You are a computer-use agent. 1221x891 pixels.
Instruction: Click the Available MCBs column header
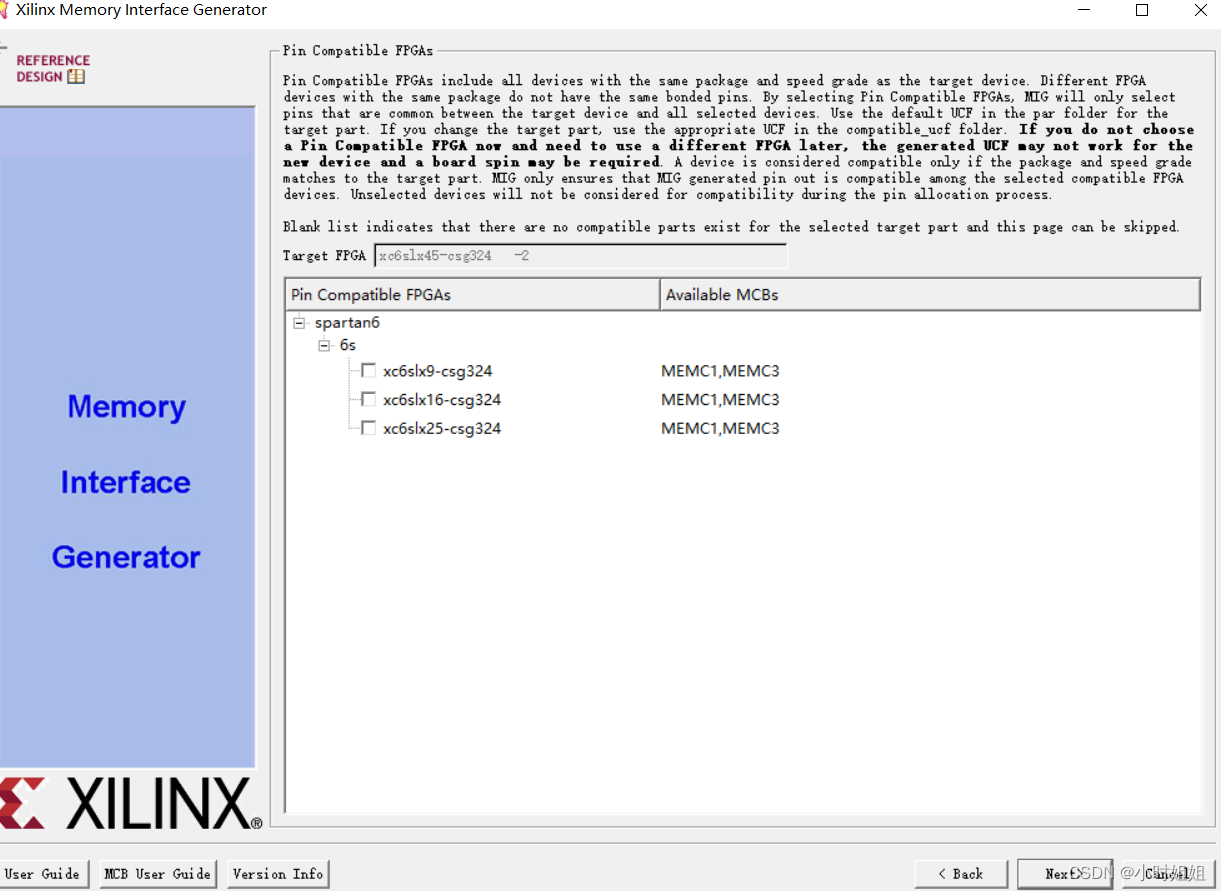pos(722,294)
